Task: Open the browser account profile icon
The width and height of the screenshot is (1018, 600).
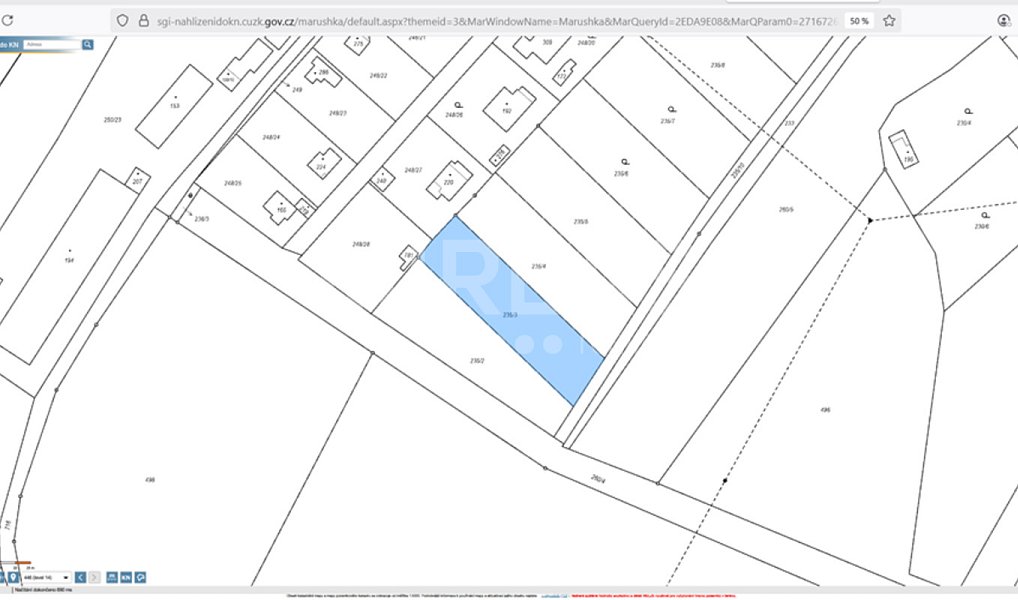Action: (1004, 21)
